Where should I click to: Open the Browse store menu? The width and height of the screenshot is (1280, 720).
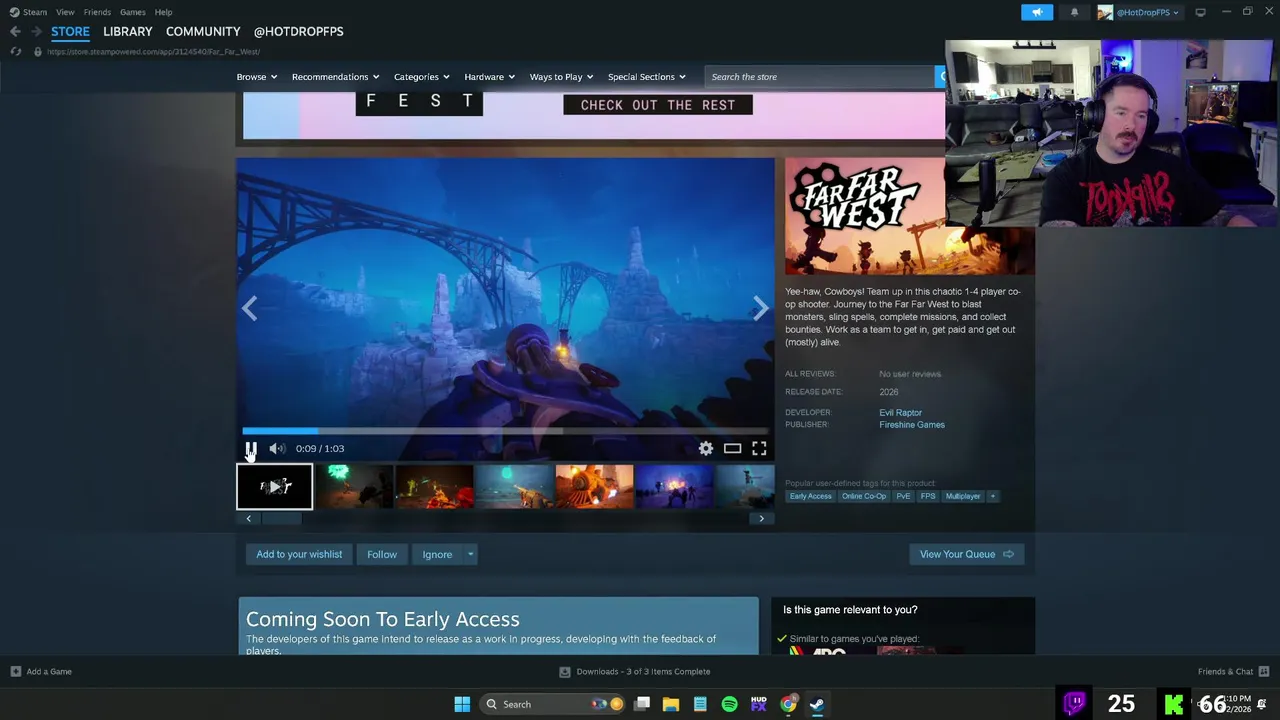[x=257, y=77]
